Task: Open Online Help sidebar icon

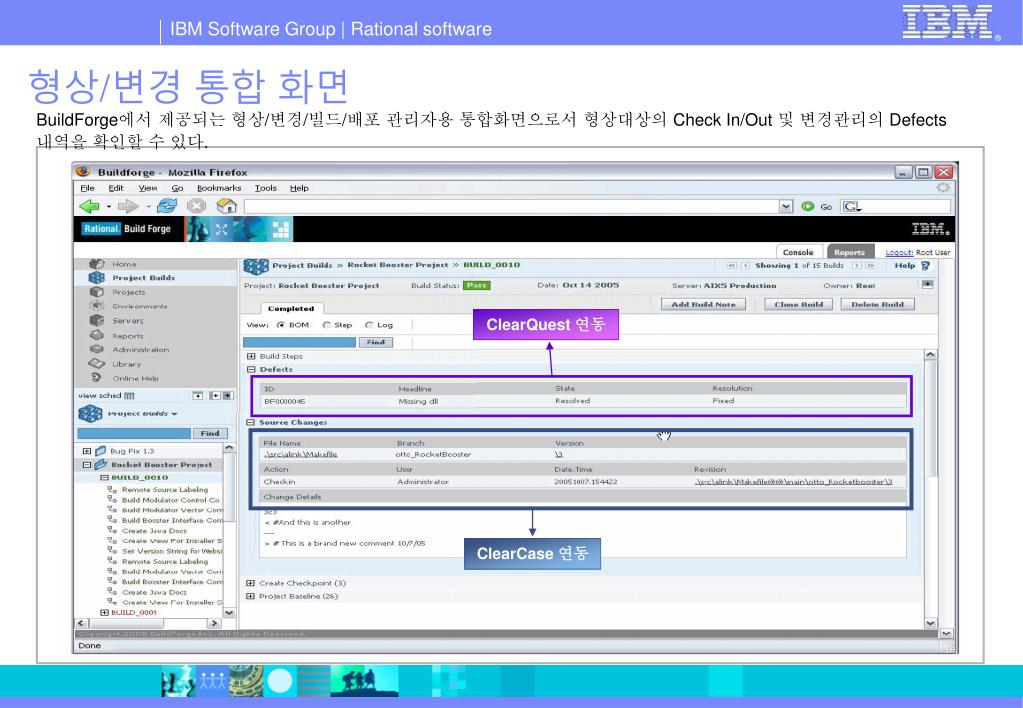Action: click(x=97, y=378)
